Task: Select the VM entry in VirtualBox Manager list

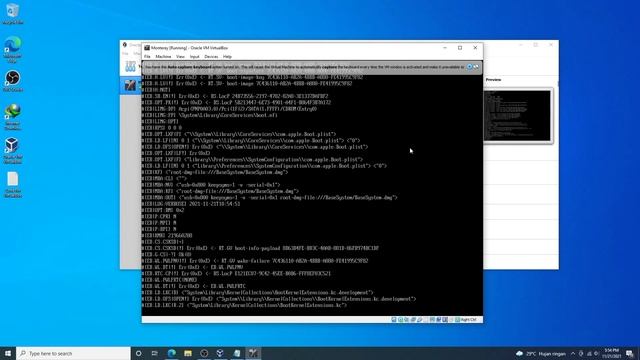Action: click(131, 85)
